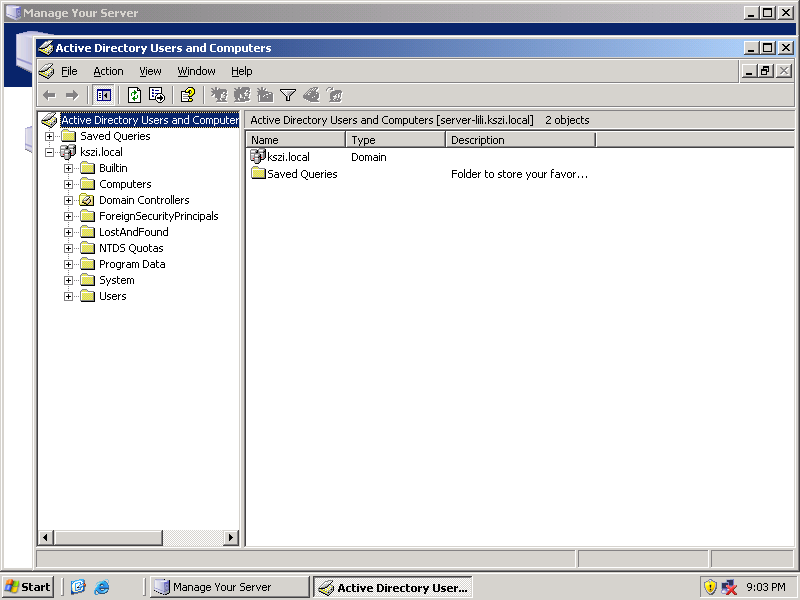Click the Active Directory User... taskbar button
Viewport: 800px width, 600px height.
(393, 587)
